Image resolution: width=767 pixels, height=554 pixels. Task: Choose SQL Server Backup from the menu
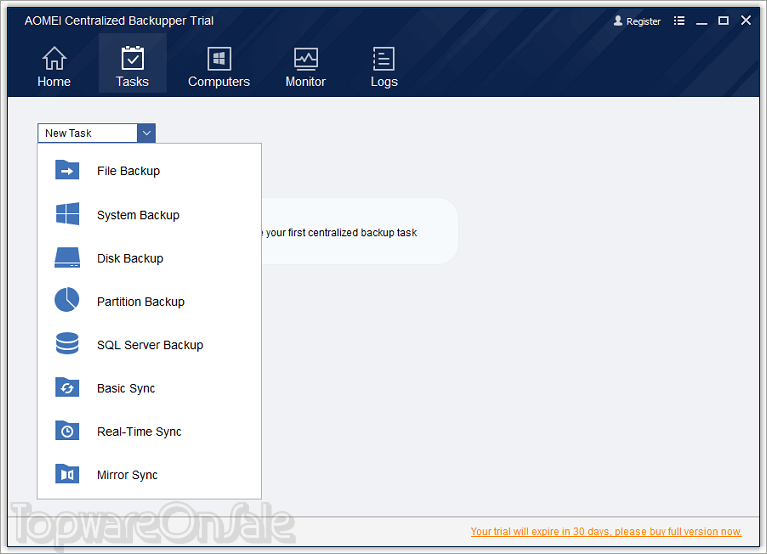tap(149, 345)
